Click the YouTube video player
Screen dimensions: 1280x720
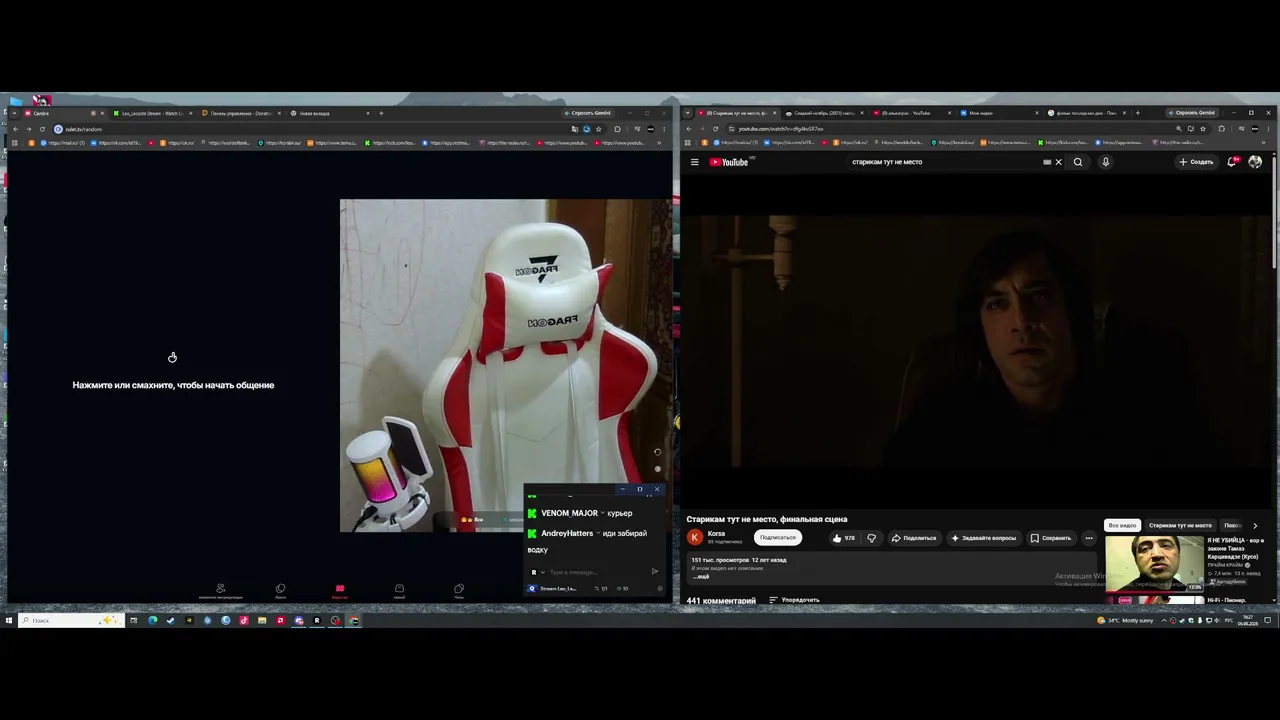click(x=975, y=340)
